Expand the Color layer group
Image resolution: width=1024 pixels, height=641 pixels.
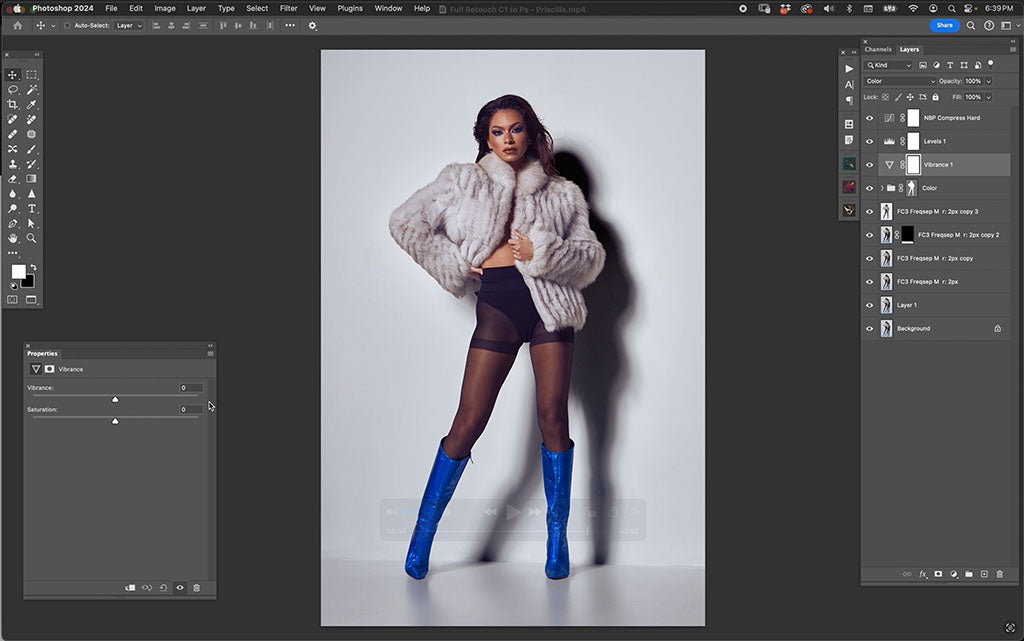pos(882,187)
